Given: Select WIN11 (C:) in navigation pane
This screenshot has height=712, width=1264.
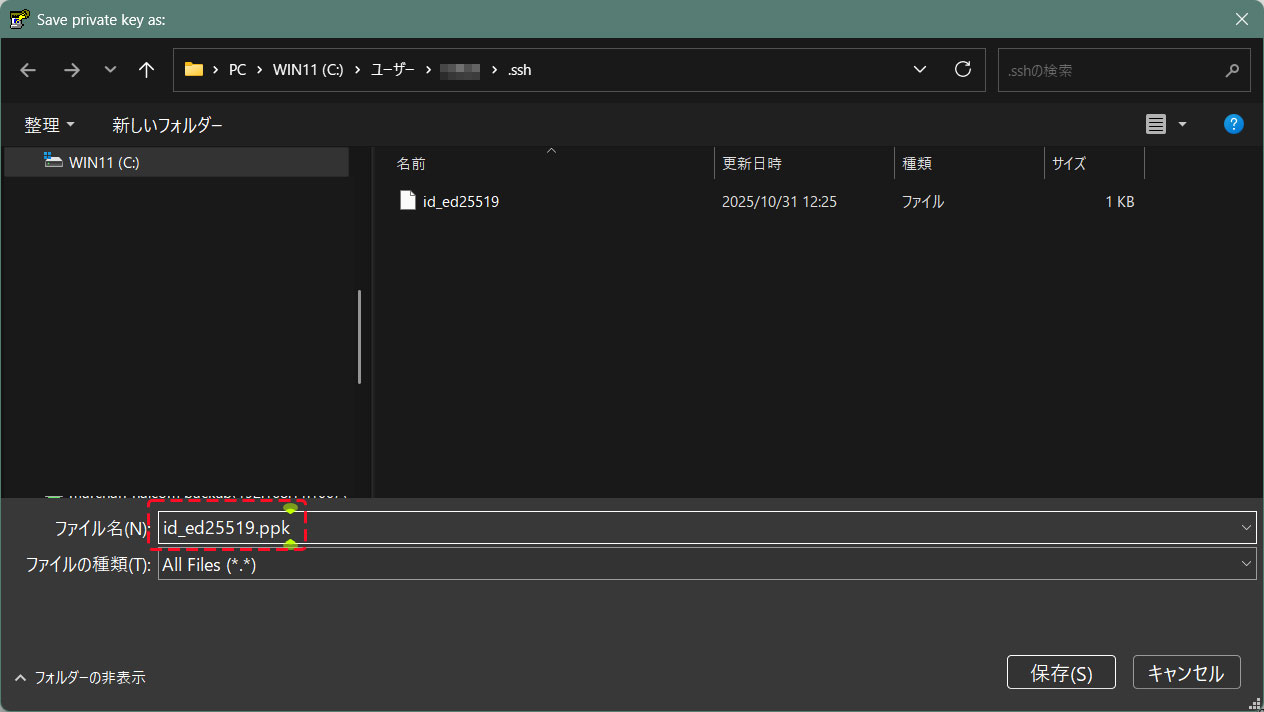Looking at the screenshot, I should coord(103,162).
